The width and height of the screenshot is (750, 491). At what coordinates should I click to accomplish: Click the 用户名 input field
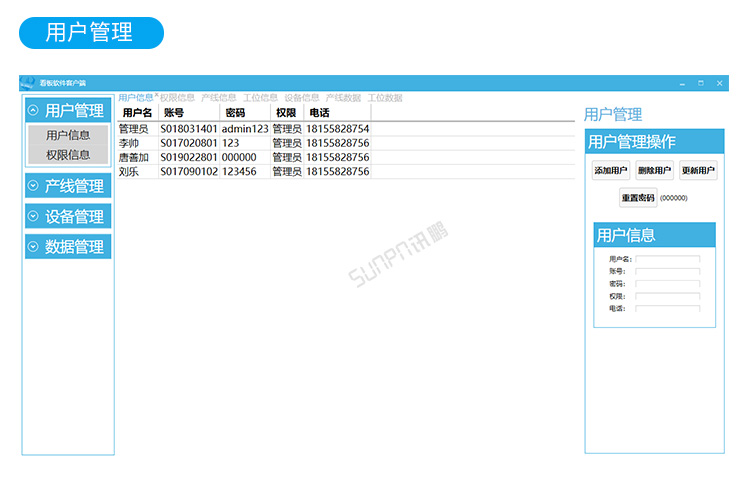tap(668, 260)
